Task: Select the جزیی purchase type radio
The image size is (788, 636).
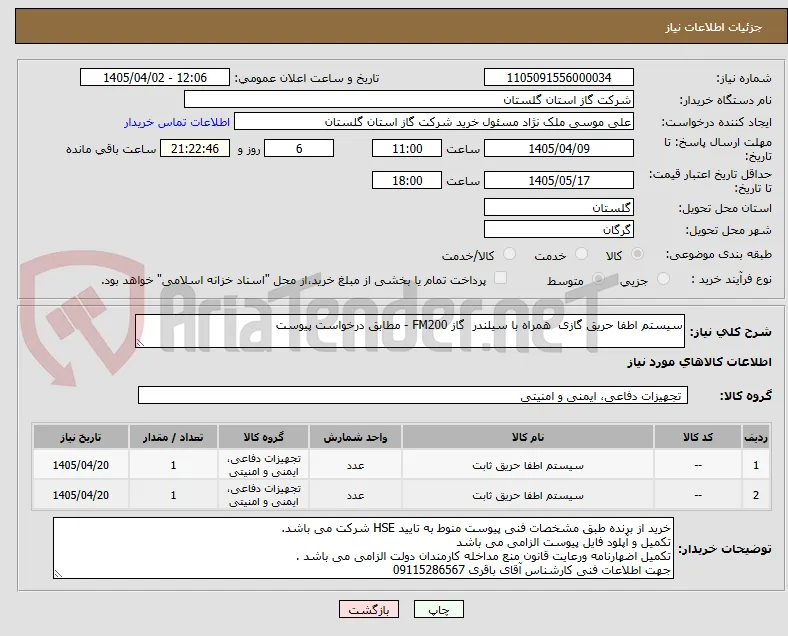Action: 663,279
